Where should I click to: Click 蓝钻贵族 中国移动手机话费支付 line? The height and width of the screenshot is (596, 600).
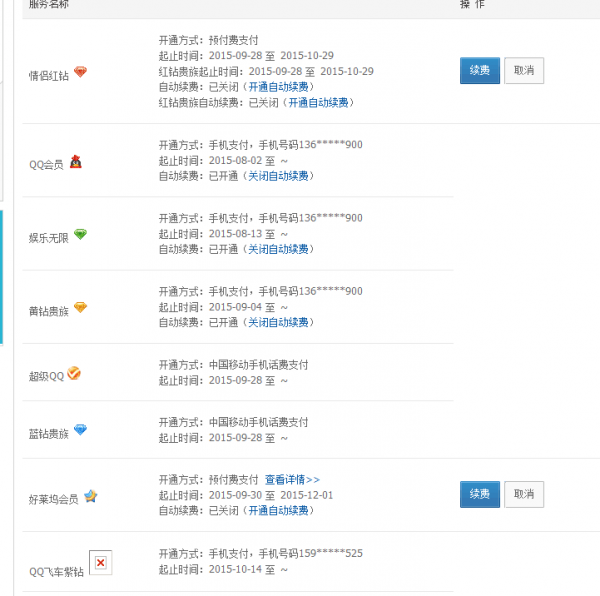(233, 422)
